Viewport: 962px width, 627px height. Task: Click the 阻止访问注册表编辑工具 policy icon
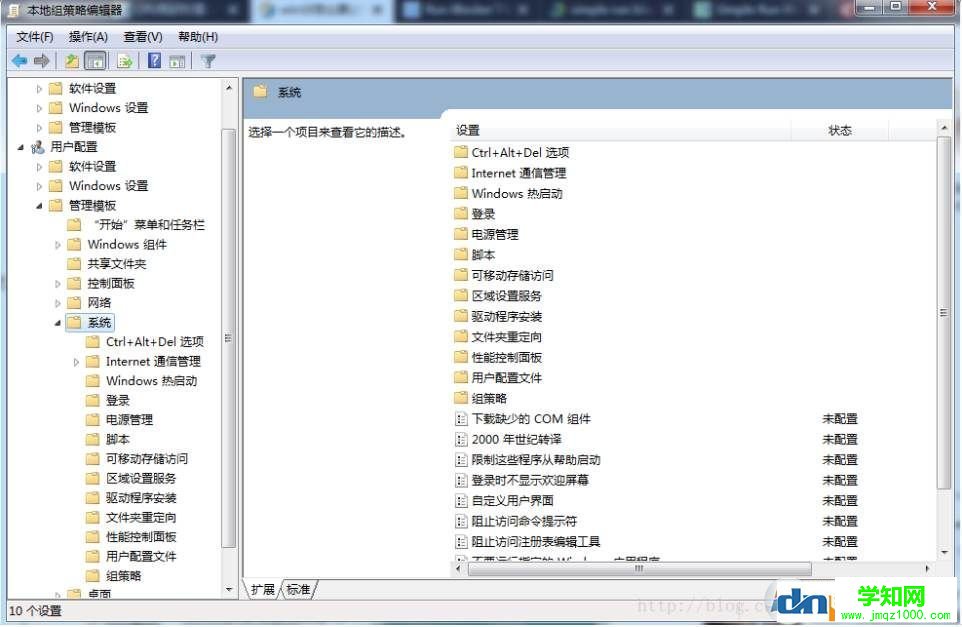point(461,542)
